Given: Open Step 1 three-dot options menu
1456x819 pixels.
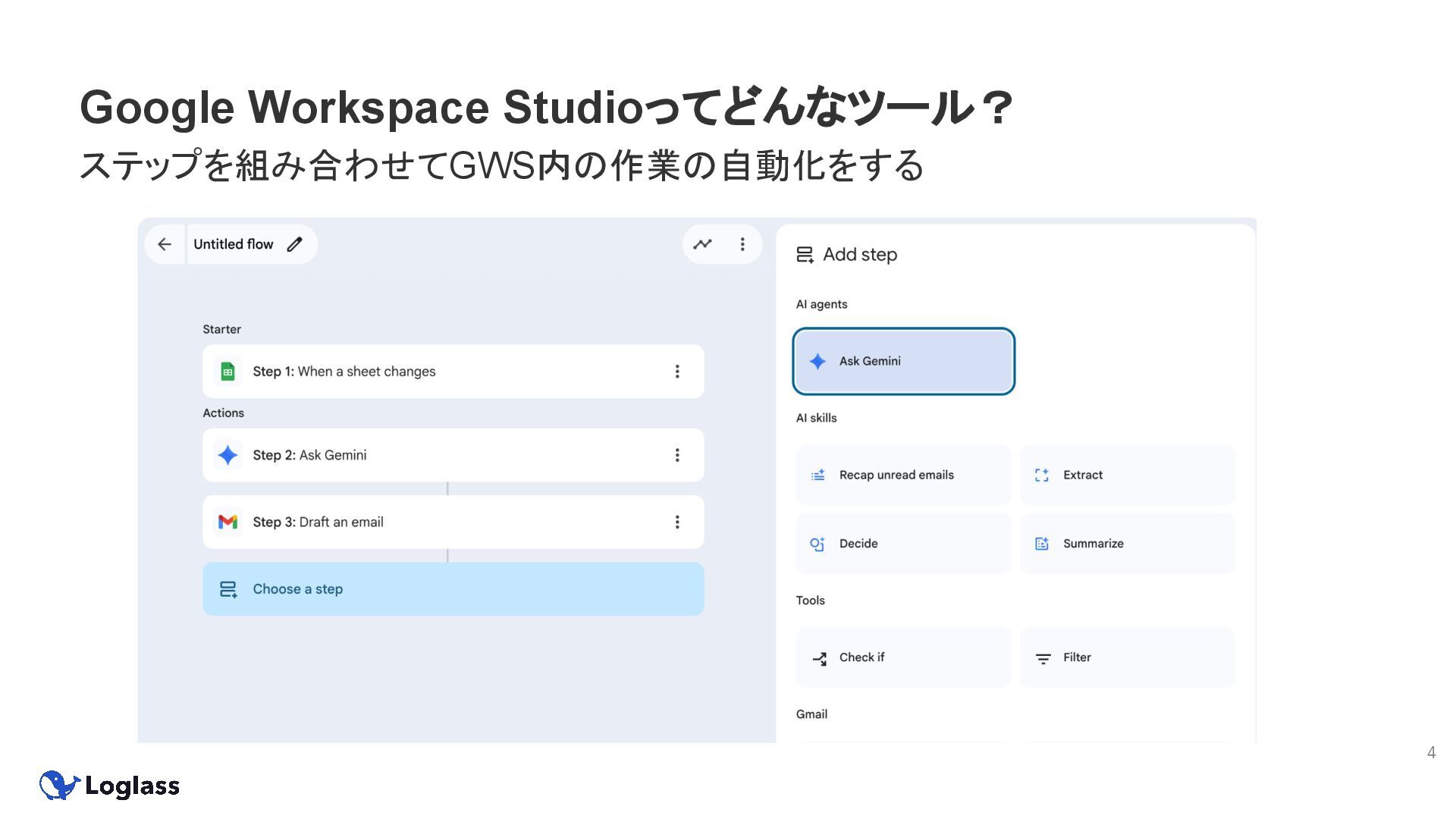Looking at the screenshot, I should (x=677, y=372).
